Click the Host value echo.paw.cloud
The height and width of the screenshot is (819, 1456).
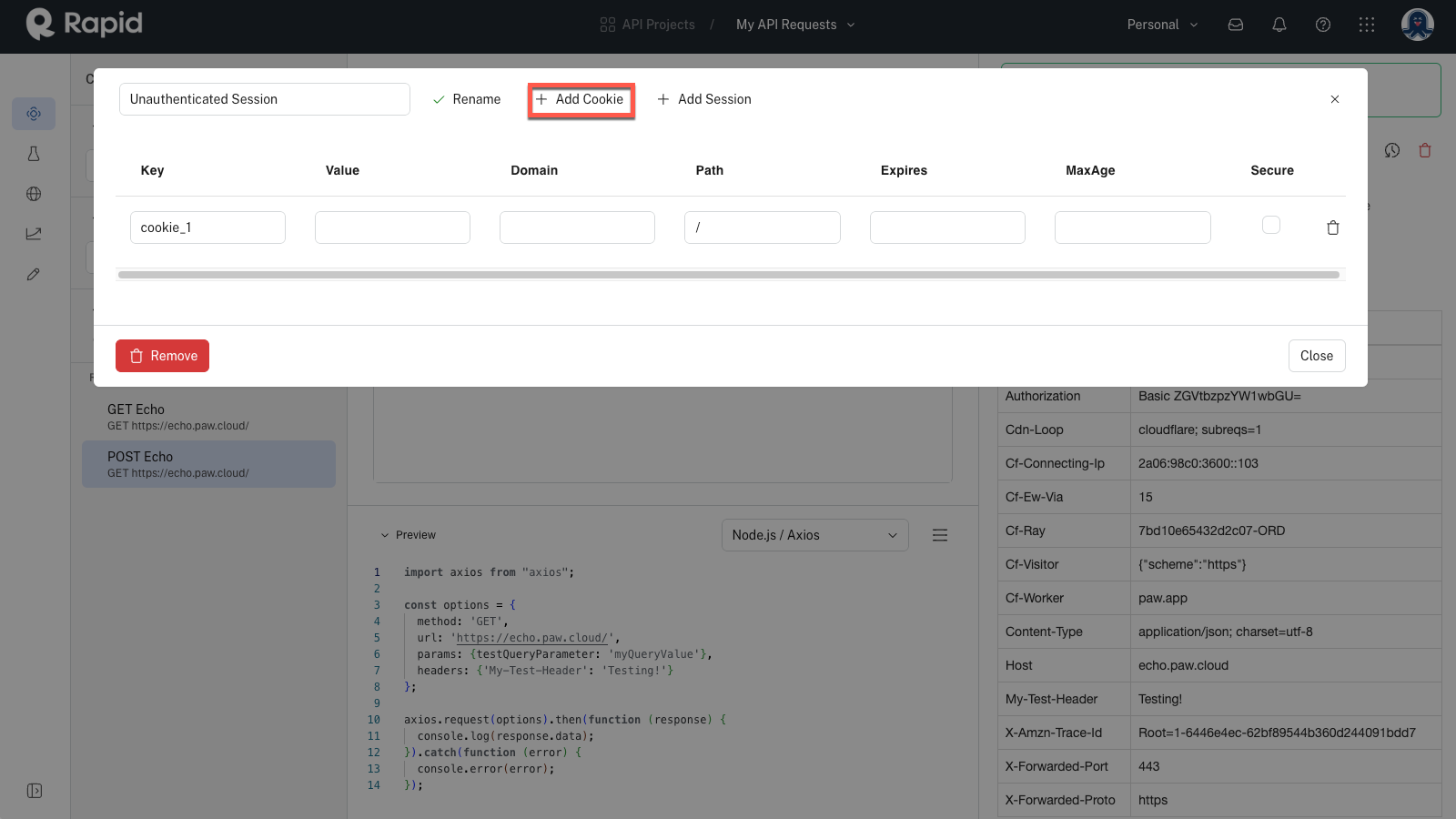click(1183, 665)
